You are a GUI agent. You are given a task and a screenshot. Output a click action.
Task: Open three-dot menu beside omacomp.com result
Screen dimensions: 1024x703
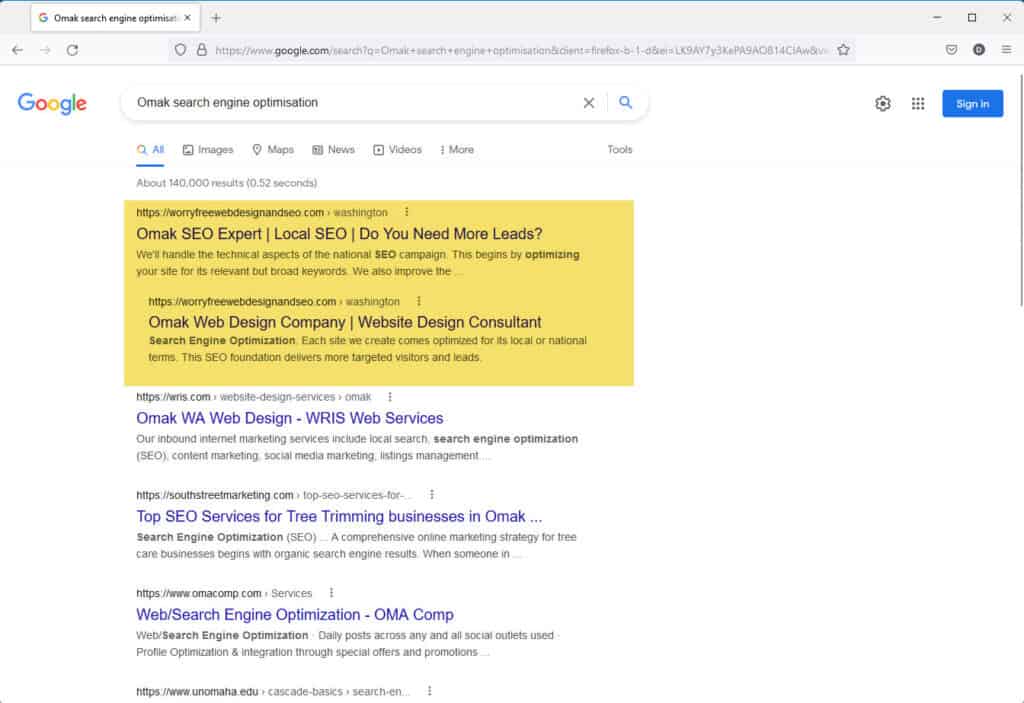tap(331, 593)
